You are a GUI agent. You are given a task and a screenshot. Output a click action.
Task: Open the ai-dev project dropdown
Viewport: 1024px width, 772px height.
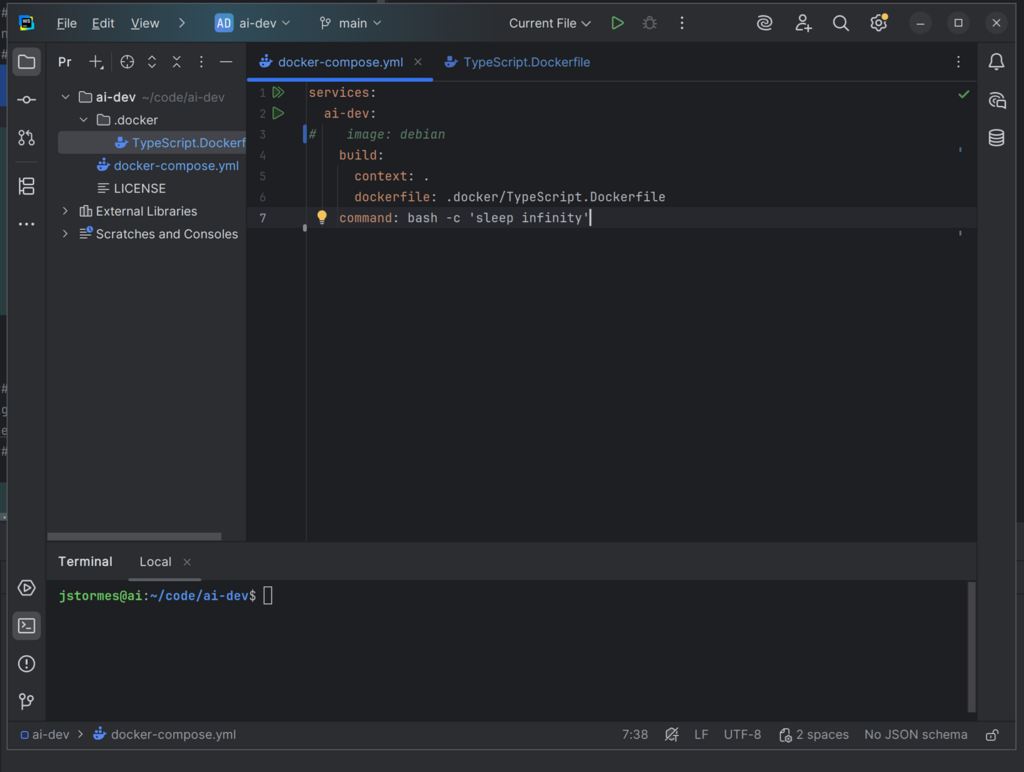253,23
